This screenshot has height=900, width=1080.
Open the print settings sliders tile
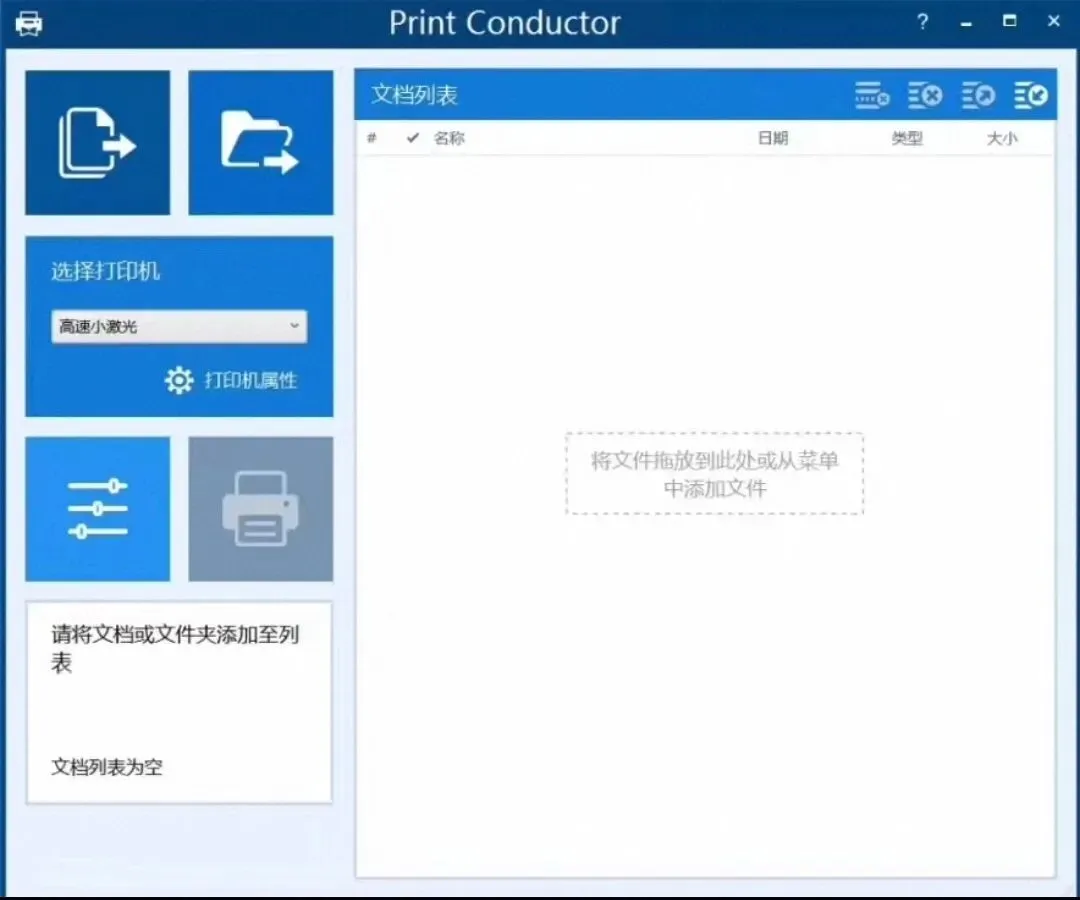pos(97,509)
